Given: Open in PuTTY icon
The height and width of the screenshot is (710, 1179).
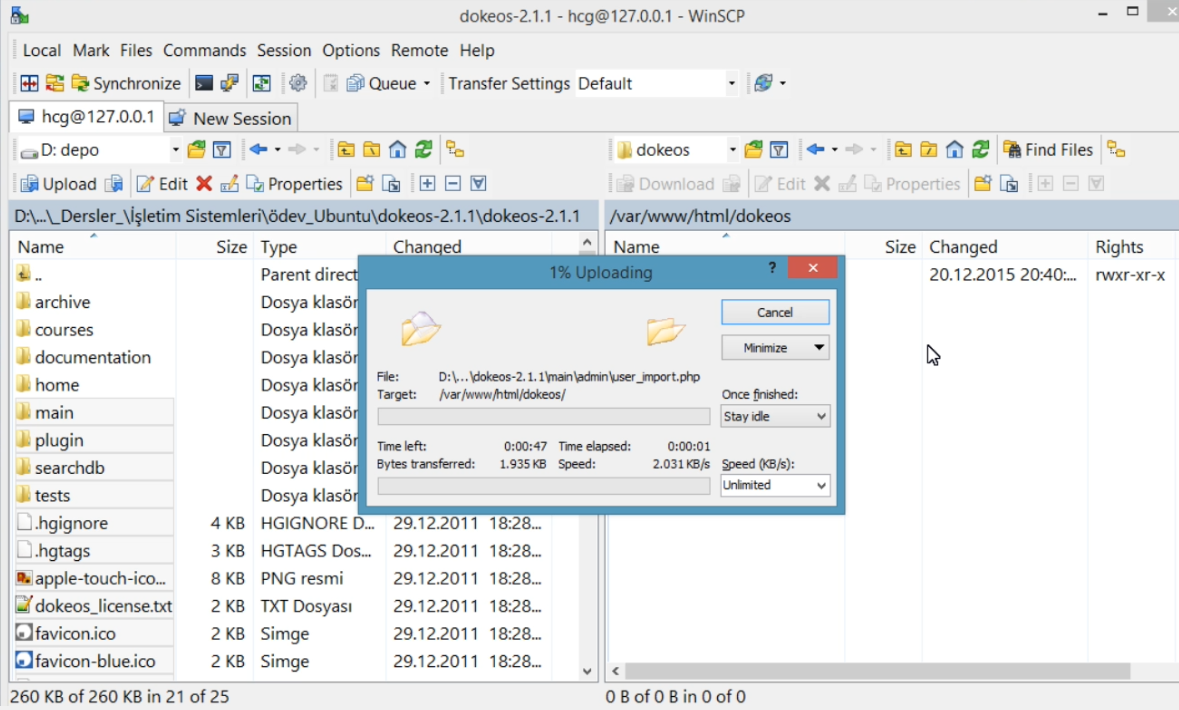Looking at the screenshot, I should tap(229, 83).
